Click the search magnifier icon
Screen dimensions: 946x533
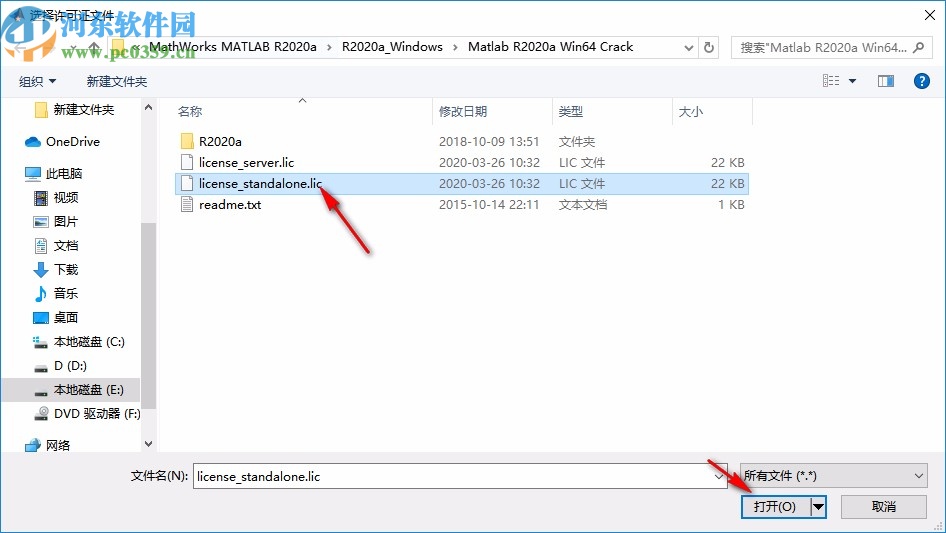(x=918, y=47)
